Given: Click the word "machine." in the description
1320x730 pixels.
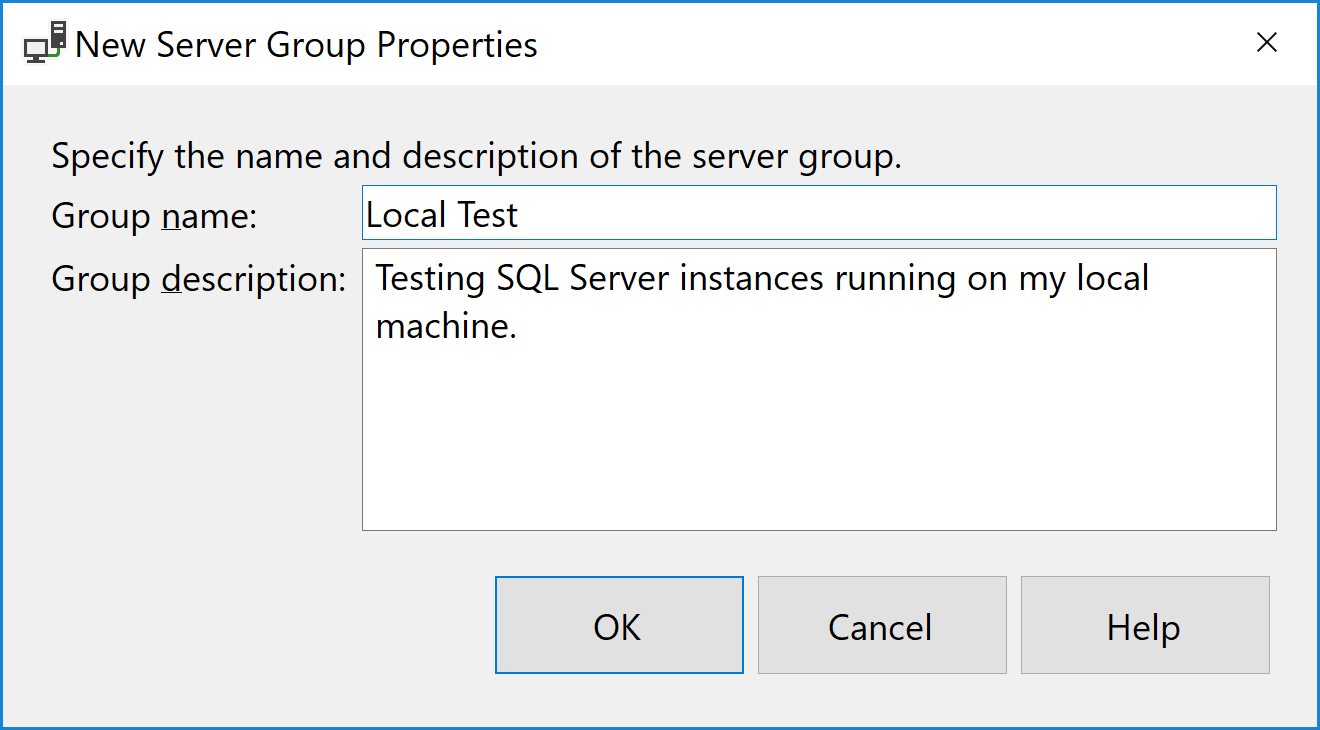Looking at the screenshot, I should [x=446, y=326].
